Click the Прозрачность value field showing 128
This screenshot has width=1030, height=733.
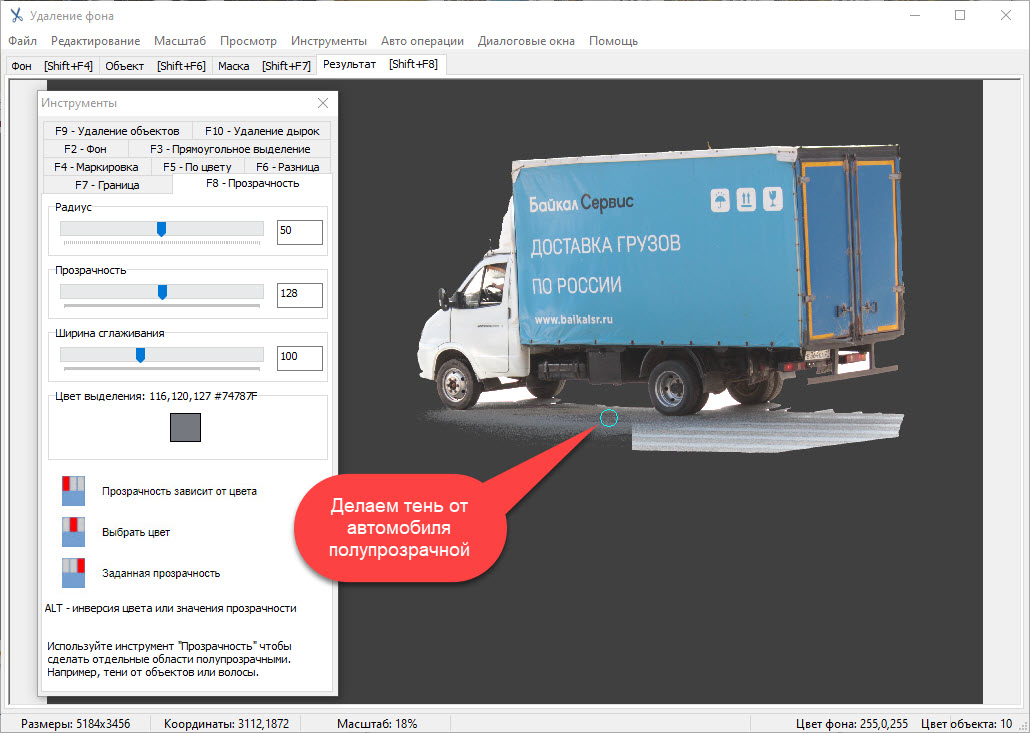pyautogui.click(x=300, y=295)
